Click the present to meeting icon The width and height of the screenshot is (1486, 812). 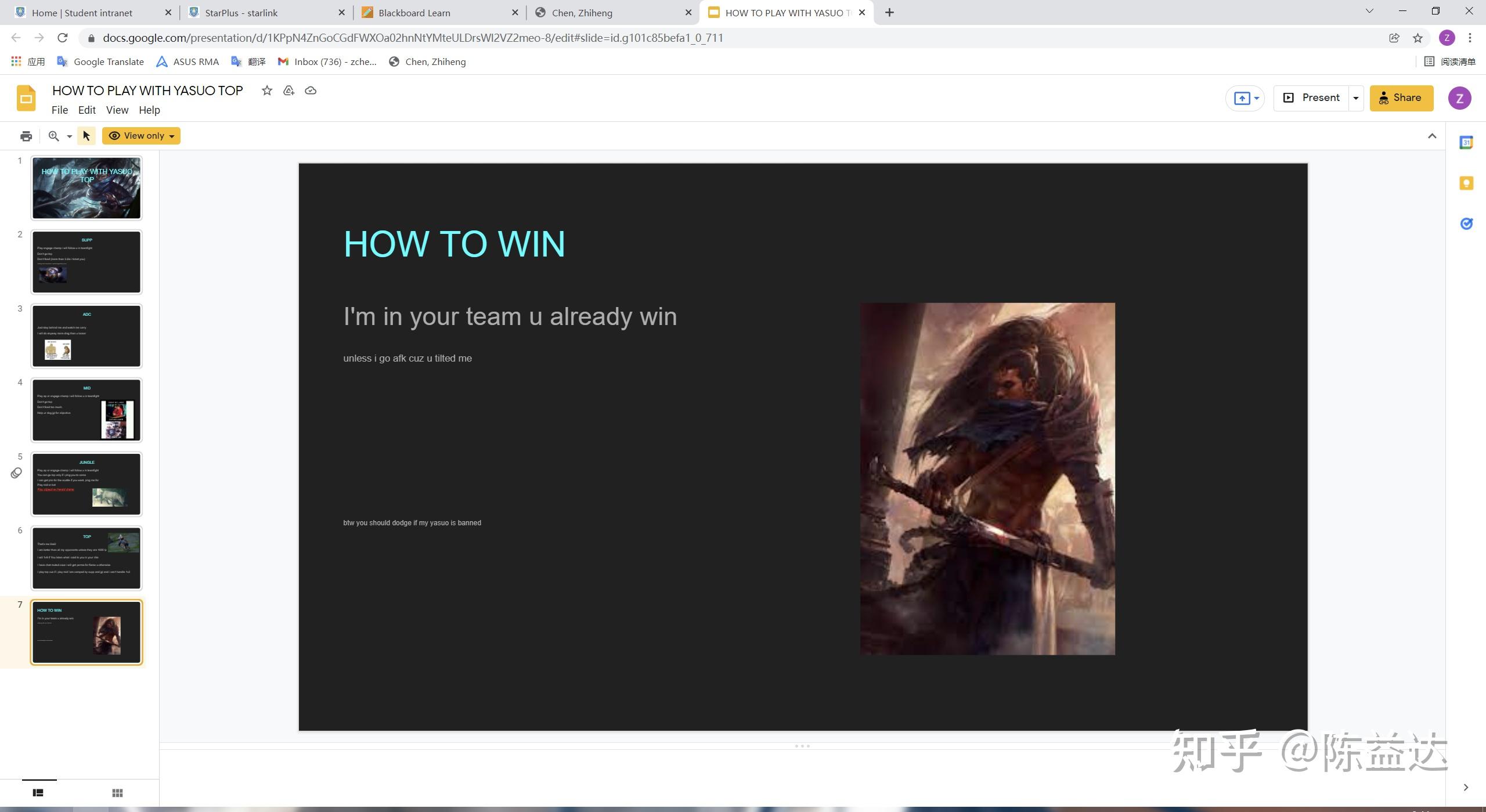(1241, 98)
